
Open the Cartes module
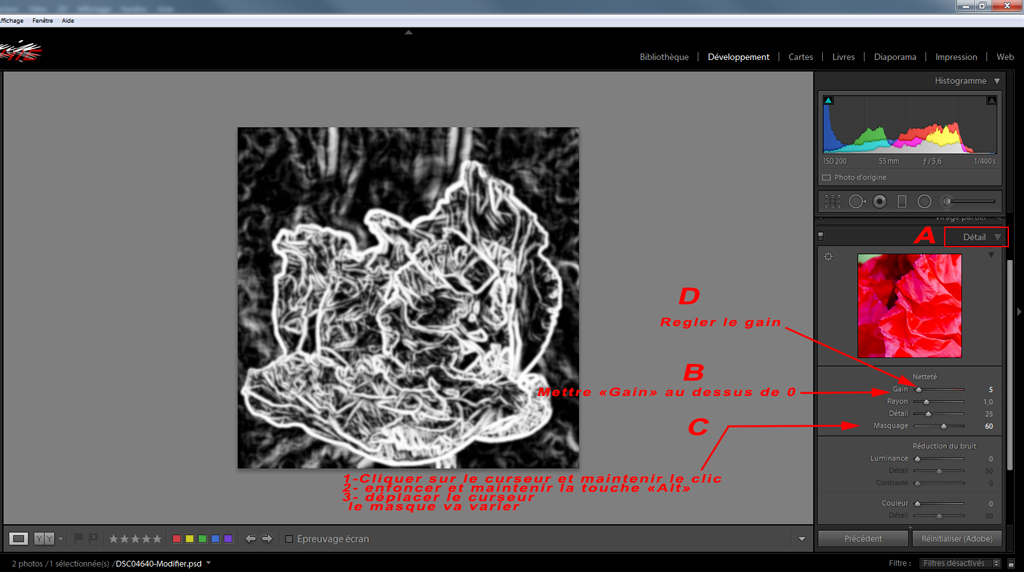[800, 57]
